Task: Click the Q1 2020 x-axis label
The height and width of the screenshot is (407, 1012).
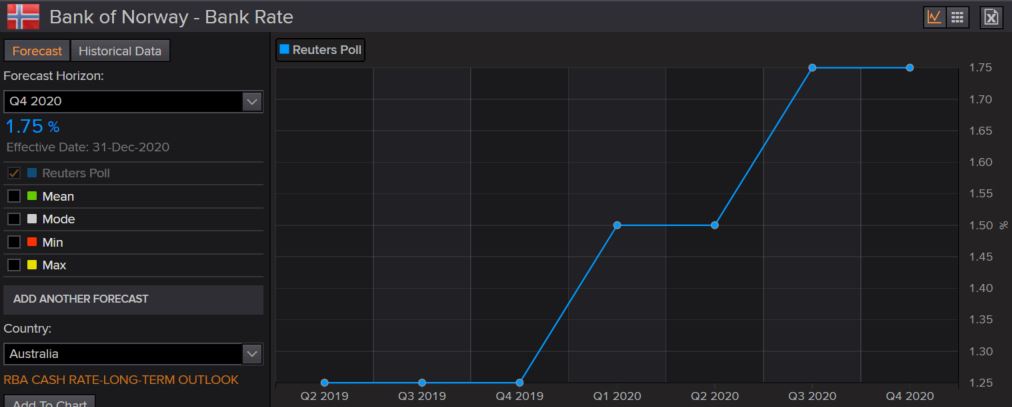Action: 617,396
